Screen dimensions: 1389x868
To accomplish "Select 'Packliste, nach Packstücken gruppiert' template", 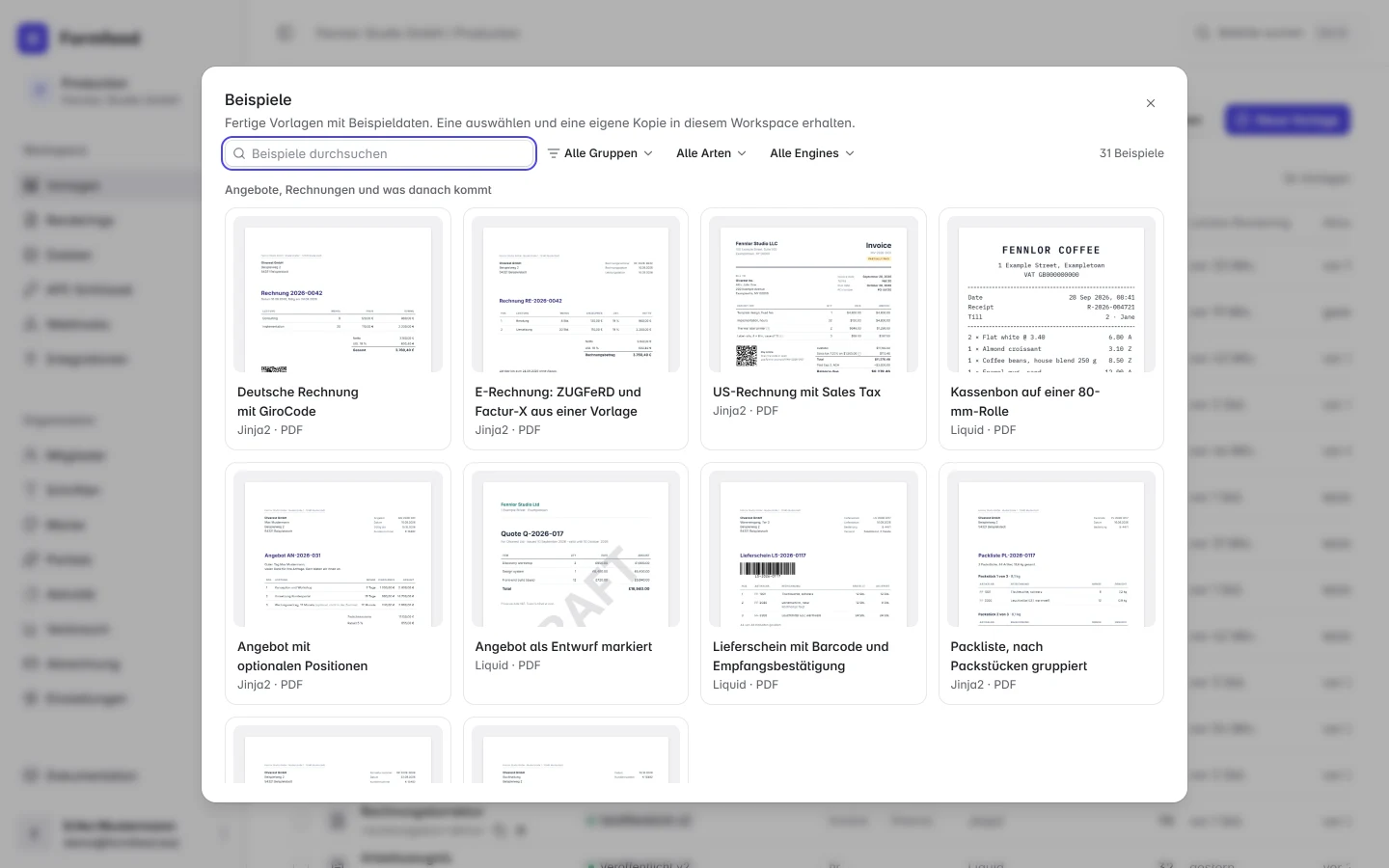I will (x=1051, y=583).
